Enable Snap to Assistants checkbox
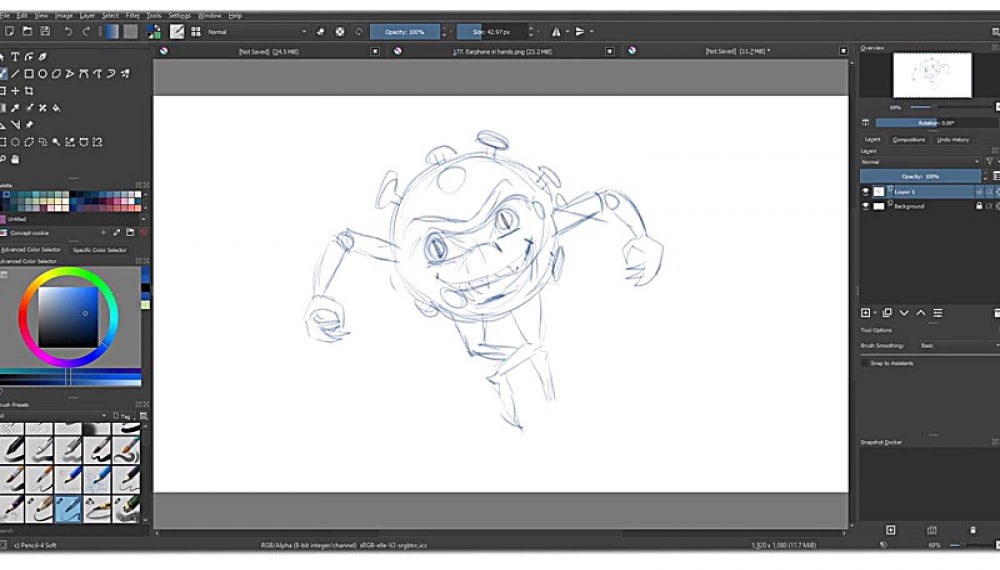The image size is (1000, 570). (866, 363)
